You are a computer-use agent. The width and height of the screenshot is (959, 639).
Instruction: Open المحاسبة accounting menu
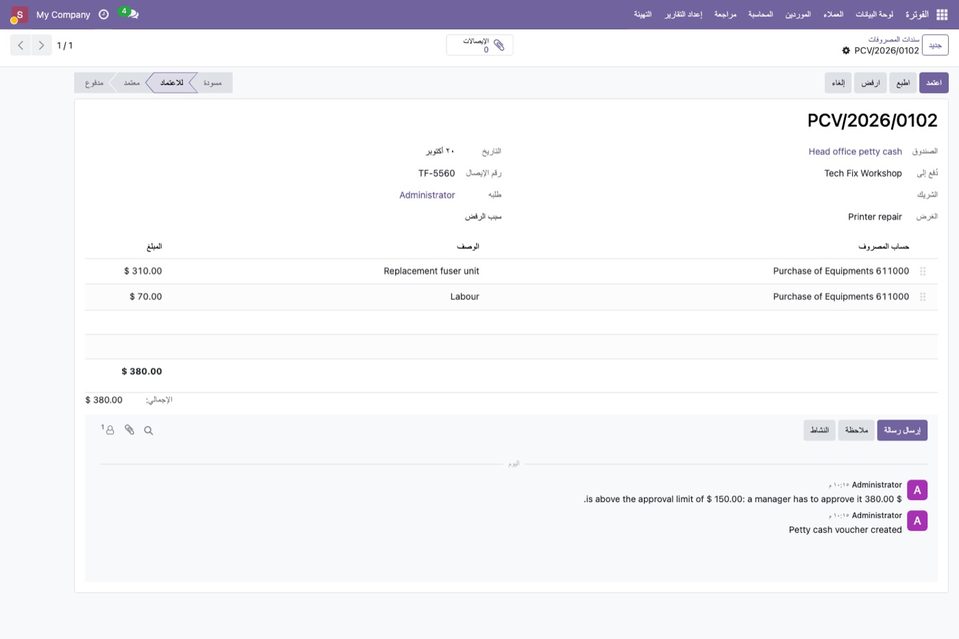click(760, 14)
